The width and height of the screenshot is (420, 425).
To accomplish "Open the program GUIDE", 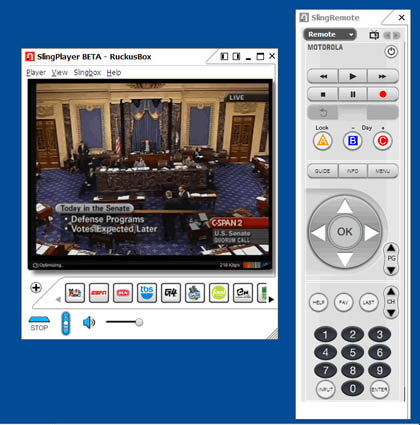I will tap(323, 171).
